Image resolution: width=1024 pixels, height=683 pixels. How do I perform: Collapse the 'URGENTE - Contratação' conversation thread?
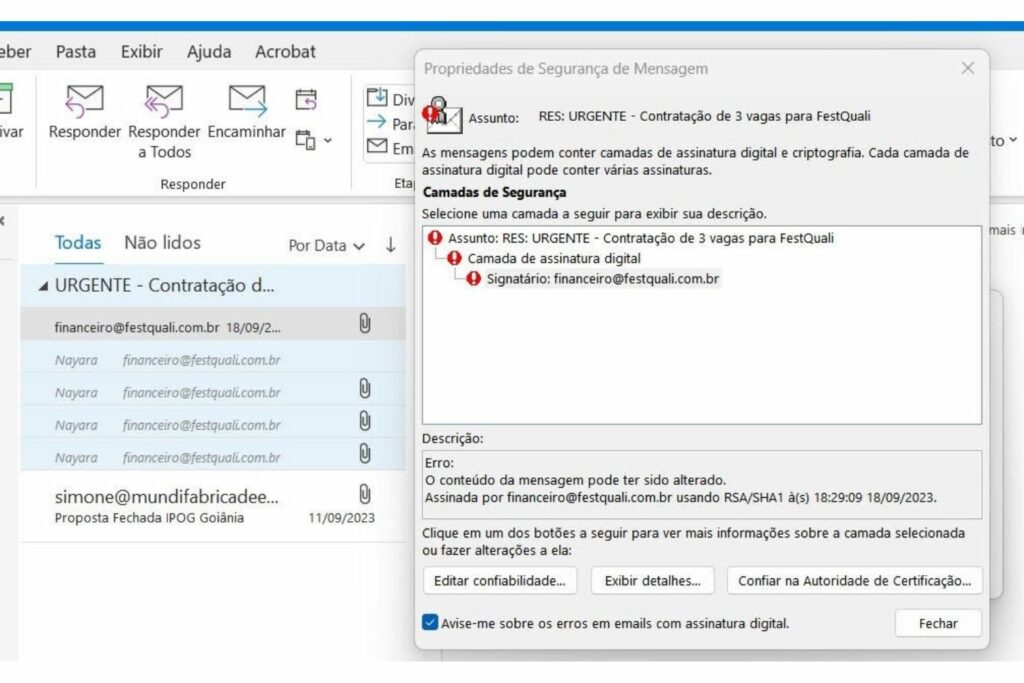[43, 286]
